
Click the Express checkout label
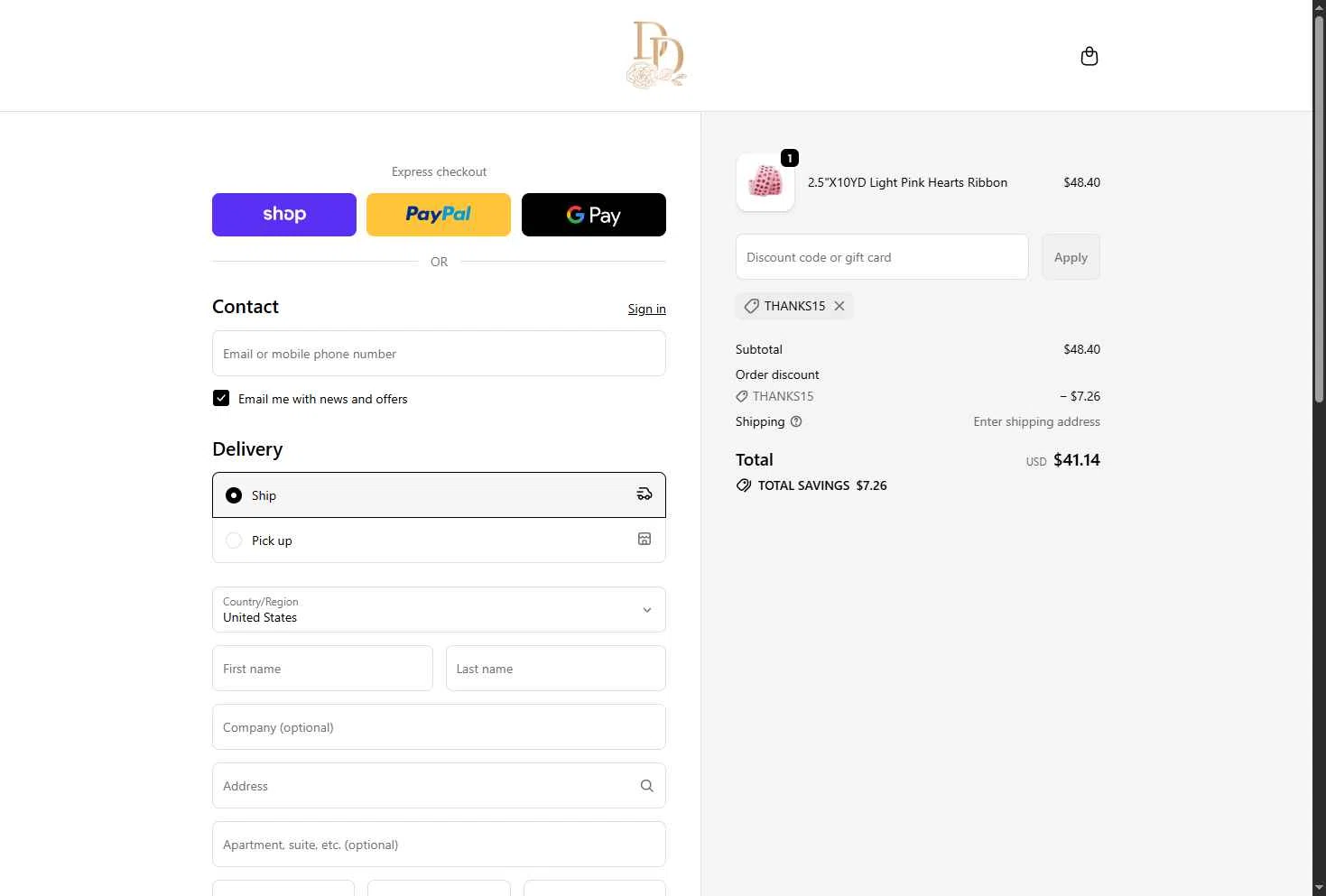click(439, 171)
